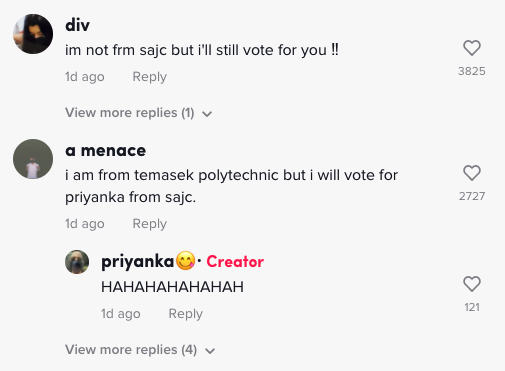Click the chevron beside View more replies (4)
Screen dimensions: 505x371
210,351
